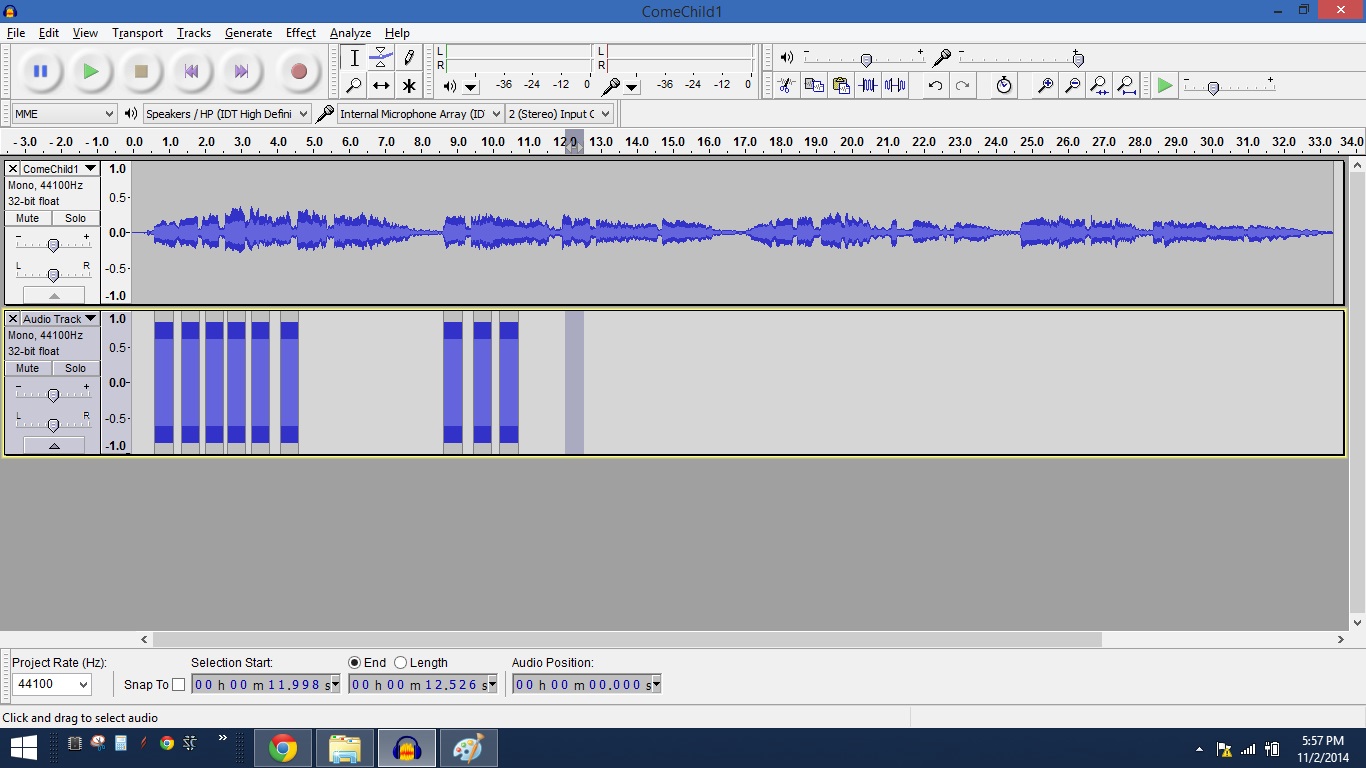Start recording with the red Record button
The height and width of the screenshot is (768, 1366).
(298, 71)
